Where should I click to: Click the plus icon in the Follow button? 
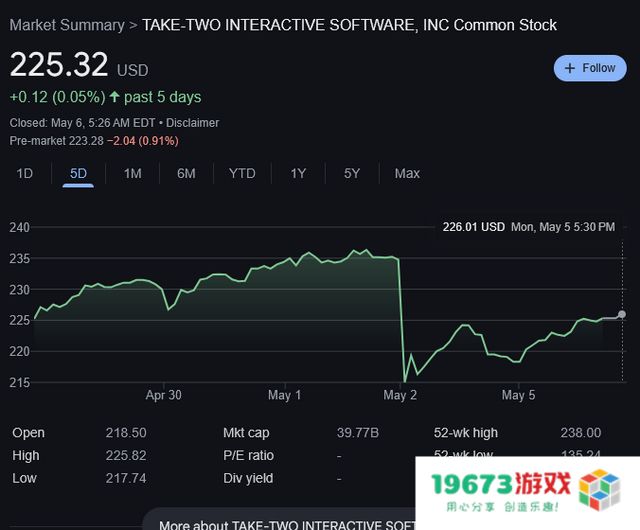pos(569,68)
